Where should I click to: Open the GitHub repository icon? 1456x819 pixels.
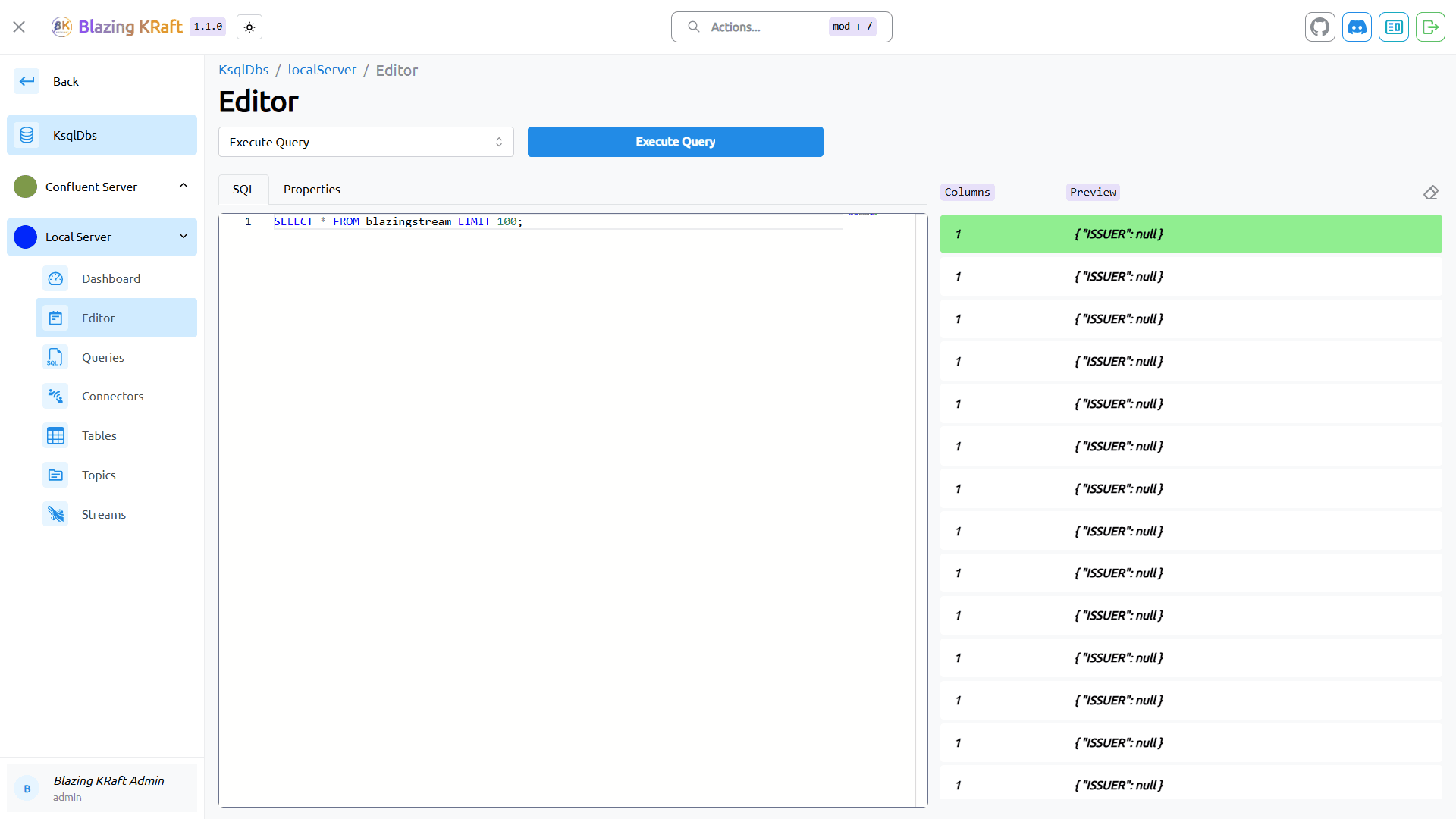(1320, 27)
